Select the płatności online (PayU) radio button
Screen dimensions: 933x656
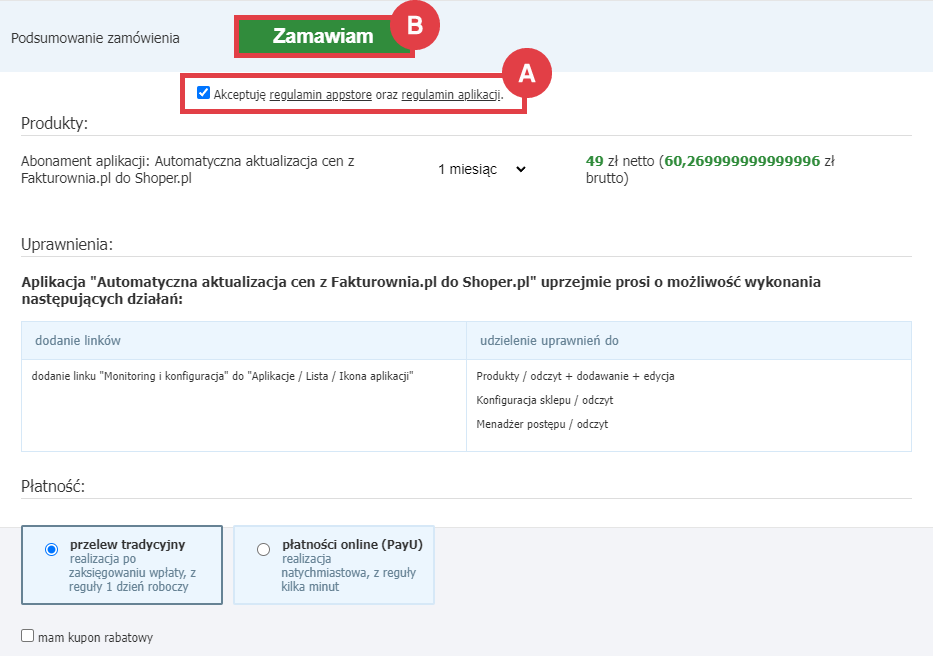(x=263, y=549)
